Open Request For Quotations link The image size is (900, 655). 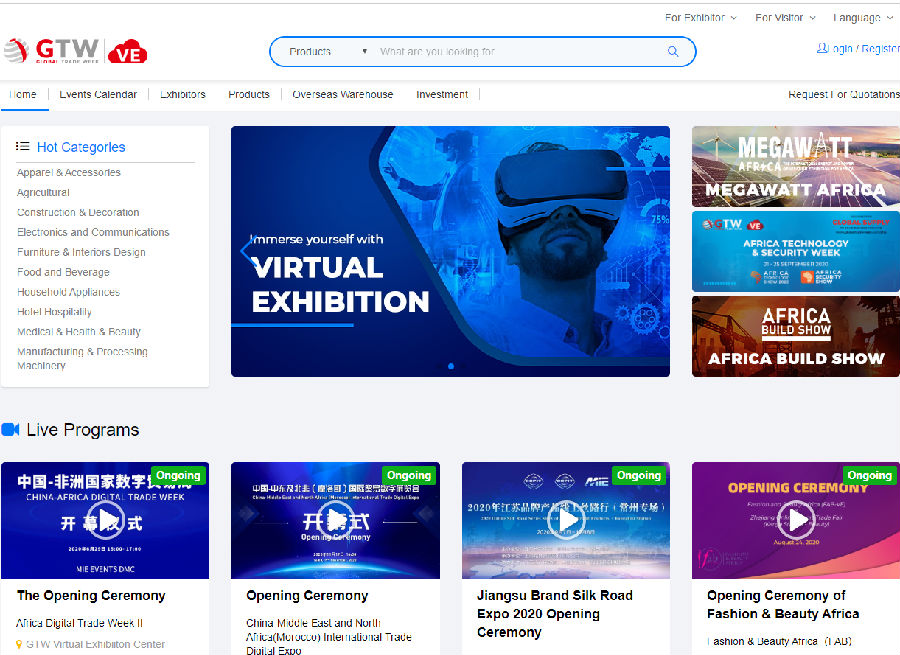coord(843,95)
